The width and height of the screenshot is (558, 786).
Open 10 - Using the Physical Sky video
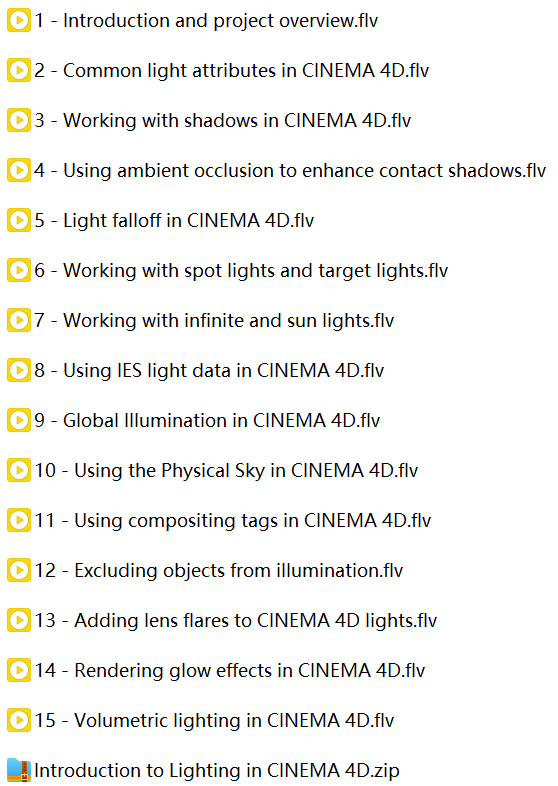(226, 471)
